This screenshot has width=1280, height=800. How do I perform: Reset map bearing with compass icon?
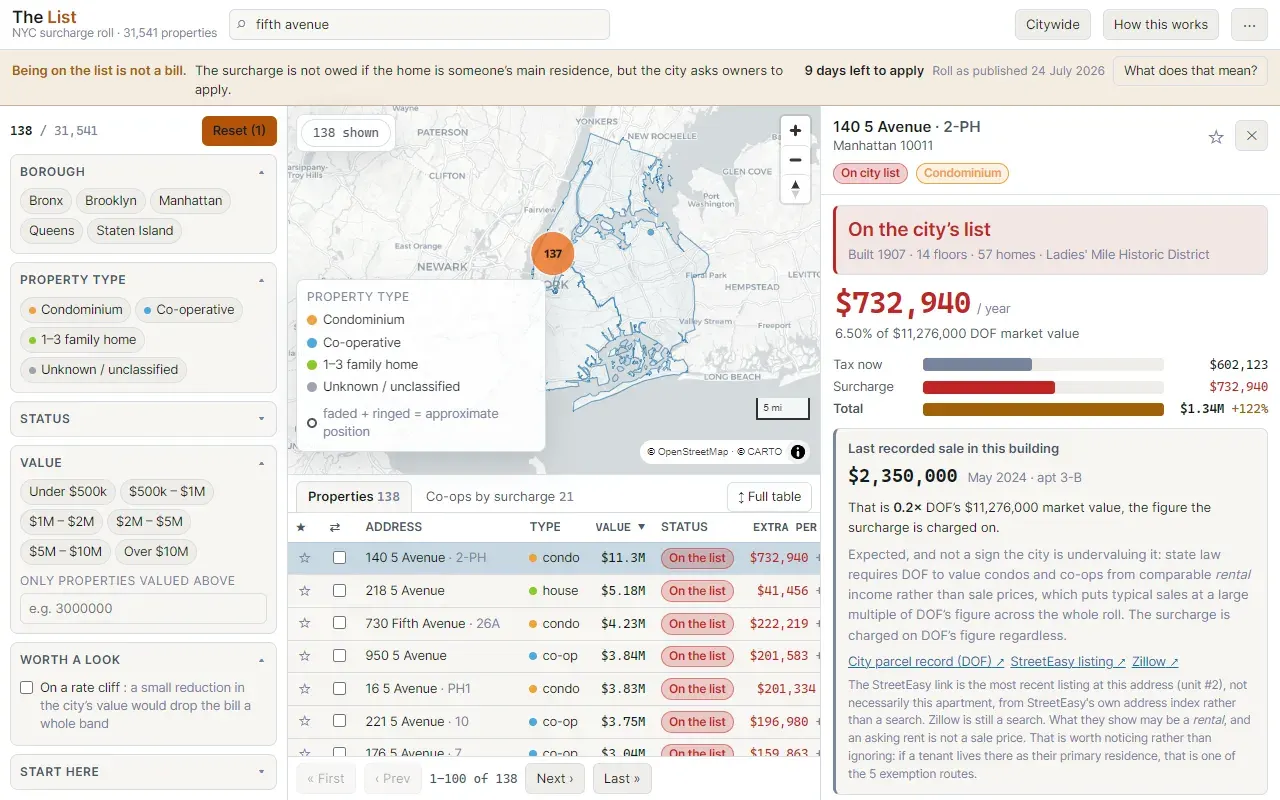point(795,189)
